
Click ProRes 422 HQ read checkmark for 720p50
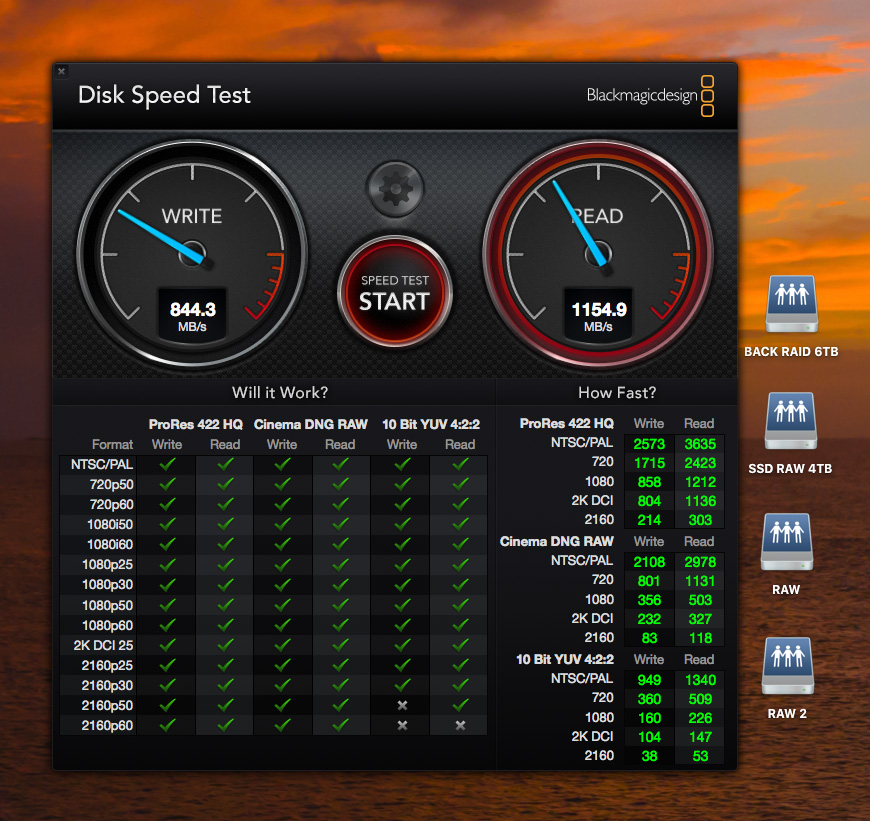point(225,484)
